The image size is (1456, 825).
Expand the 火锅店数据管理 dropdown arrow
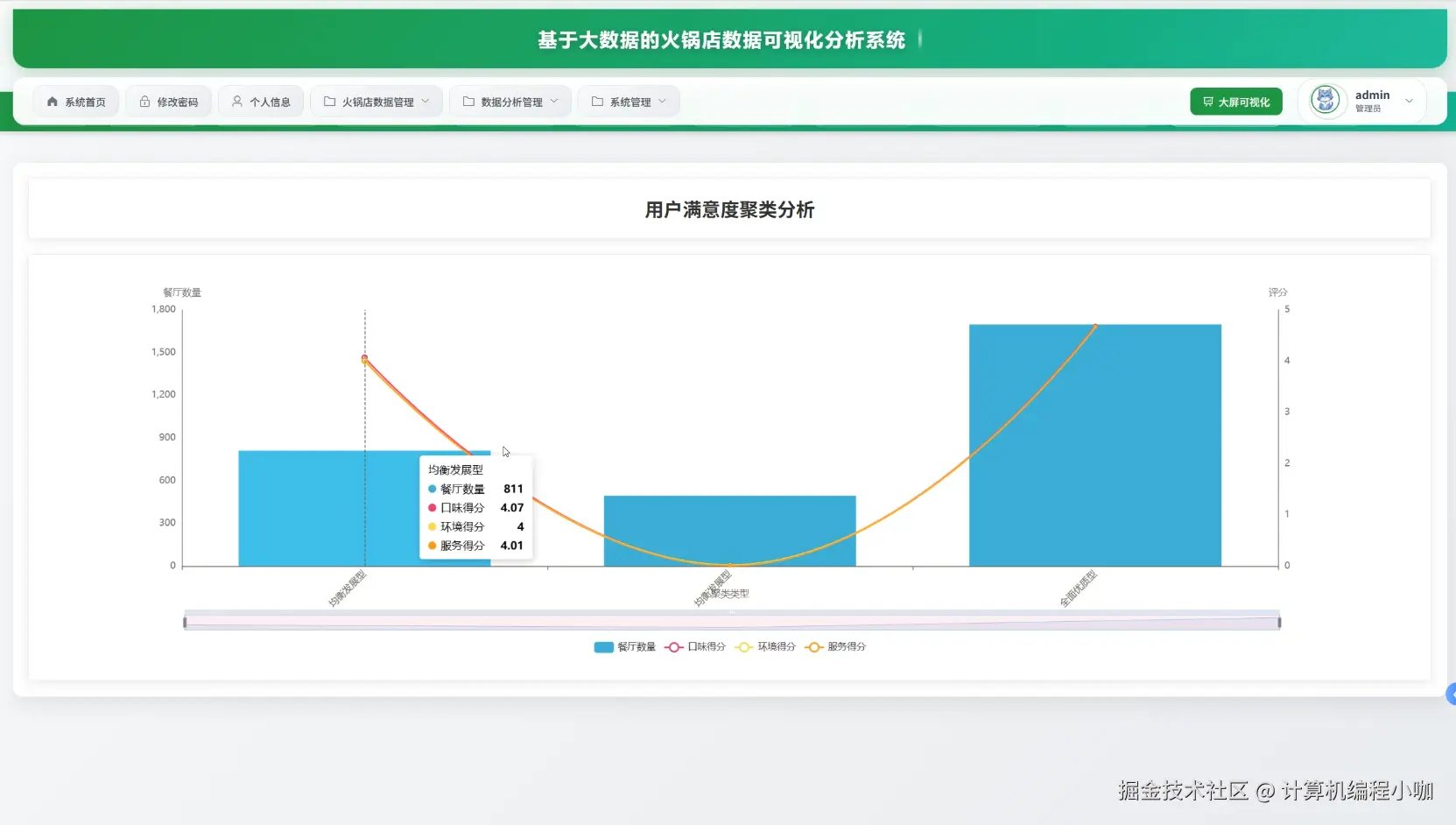(x=426, y=102)
